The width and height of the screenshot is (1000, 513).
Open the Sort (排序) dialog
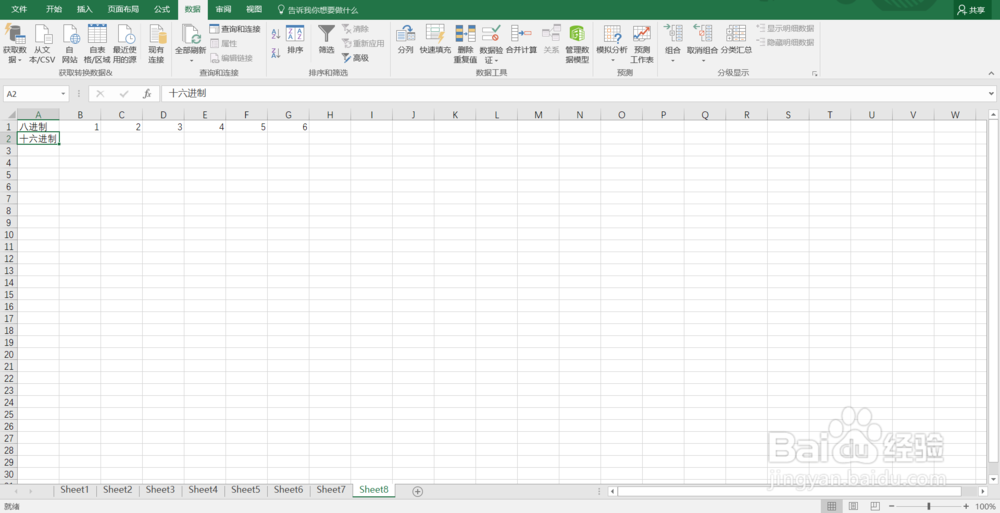295,39
